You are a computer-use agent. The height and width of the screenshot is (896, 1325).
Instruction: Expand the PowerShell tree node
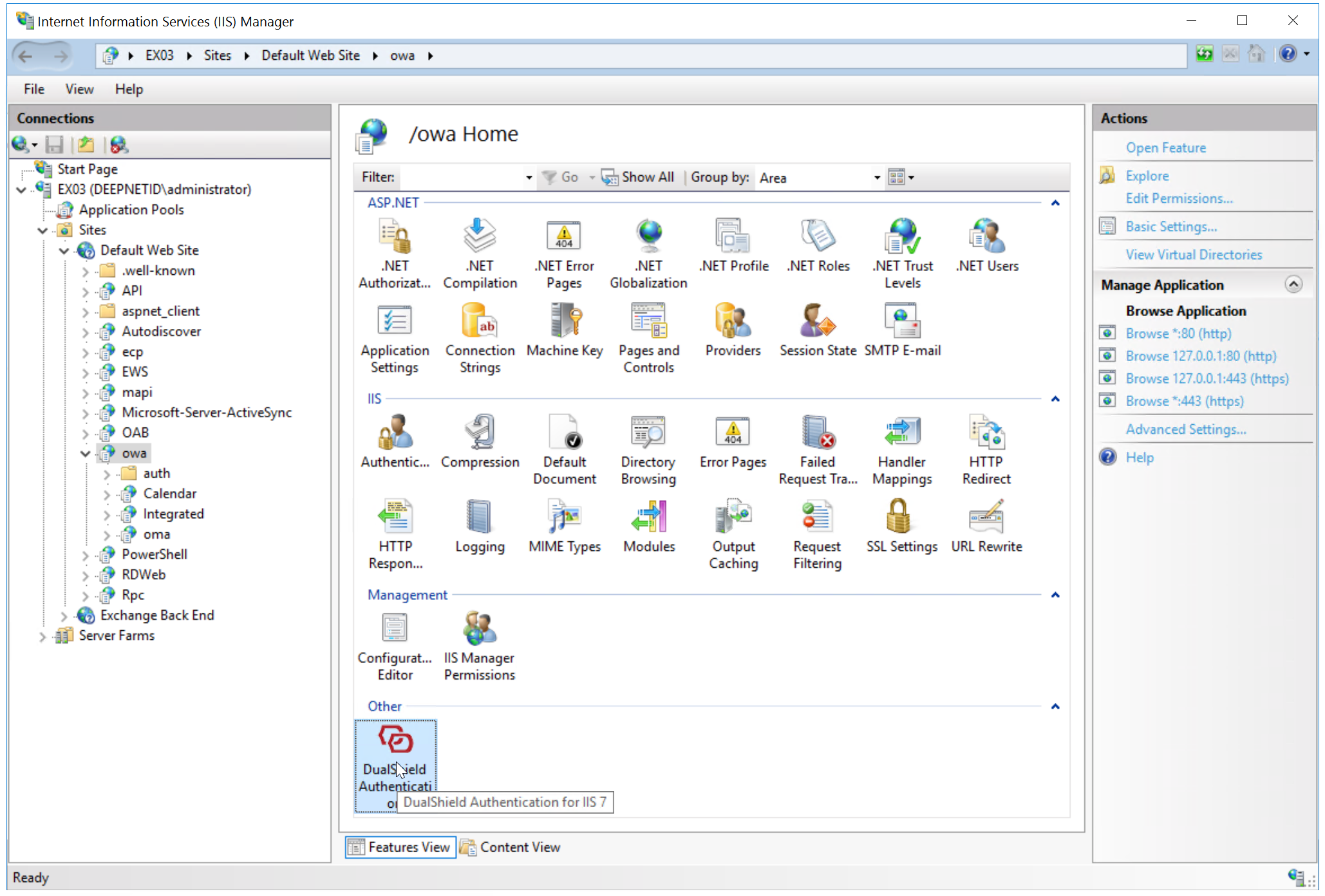[x=86, y=555]
